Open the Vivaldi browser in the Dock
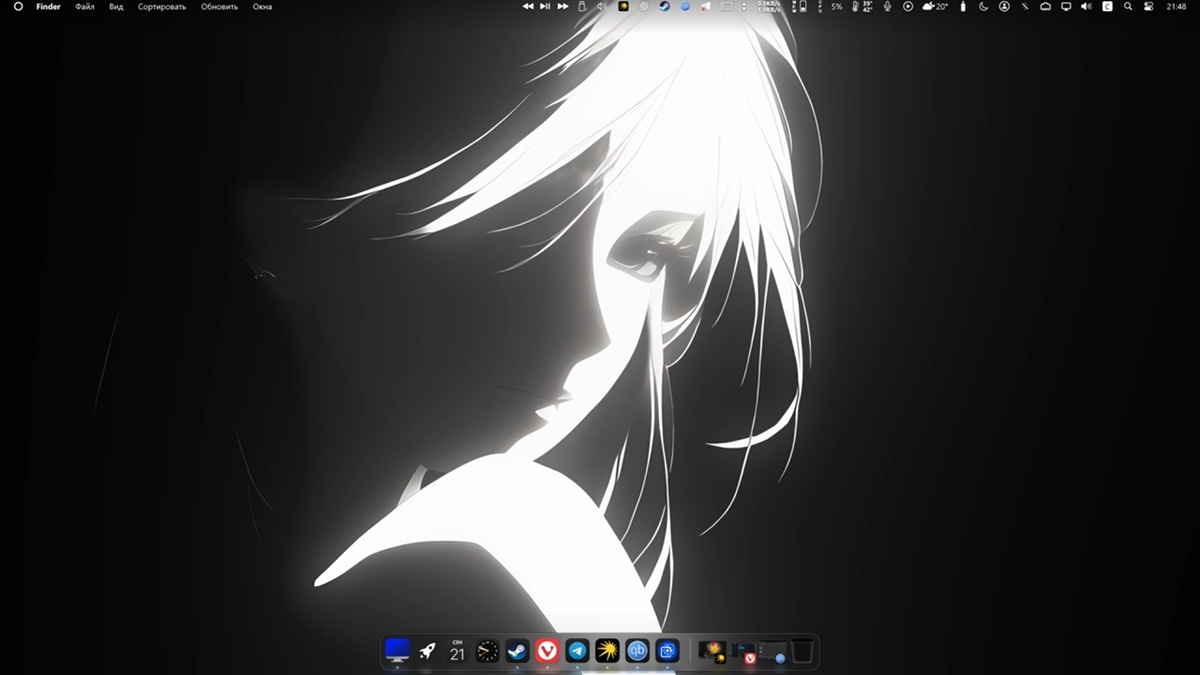Viewport: 1200px width, 675px height. coord(547,651)
